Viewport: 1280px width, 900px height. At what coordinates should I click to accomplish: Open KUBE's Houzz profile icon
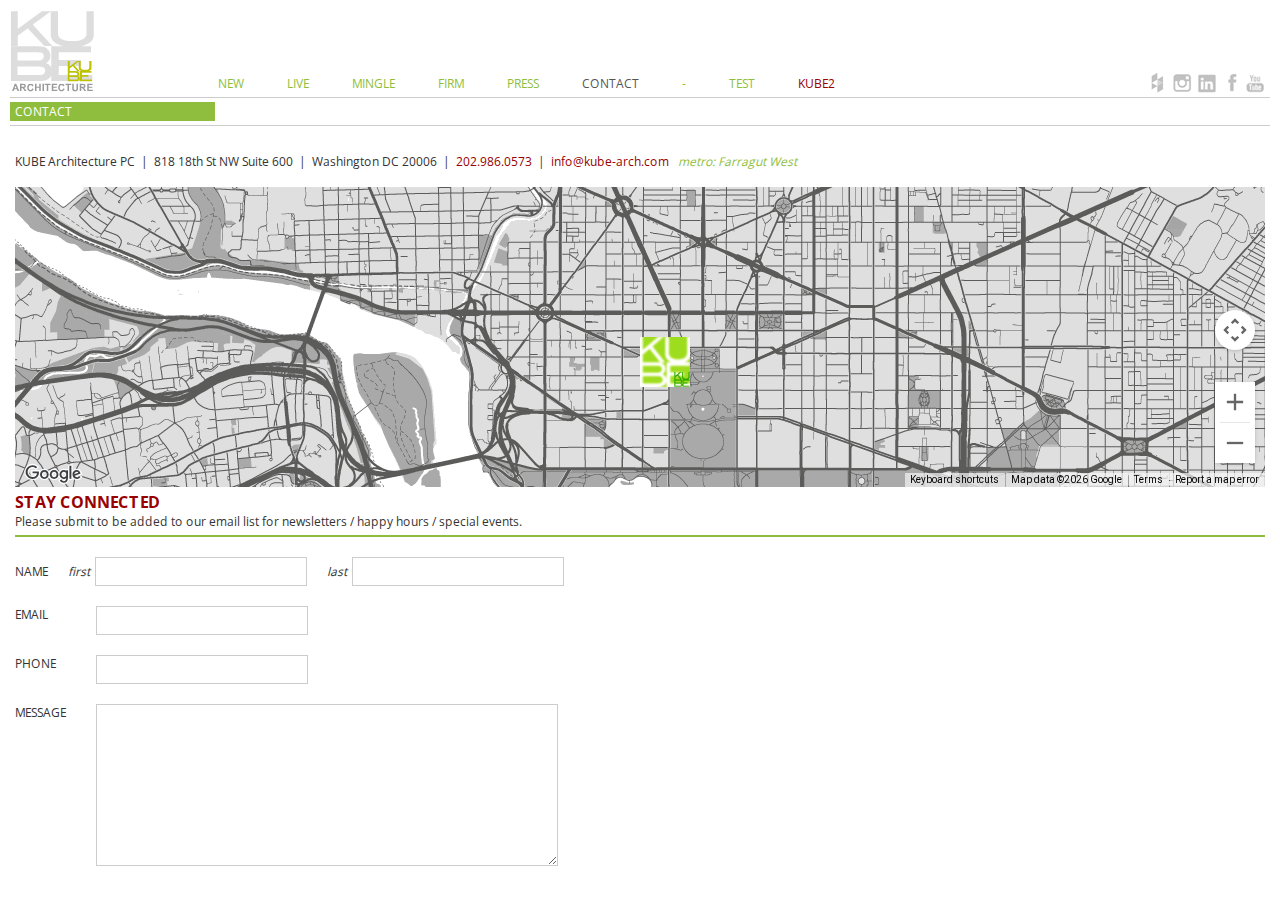pos(1157,83)
